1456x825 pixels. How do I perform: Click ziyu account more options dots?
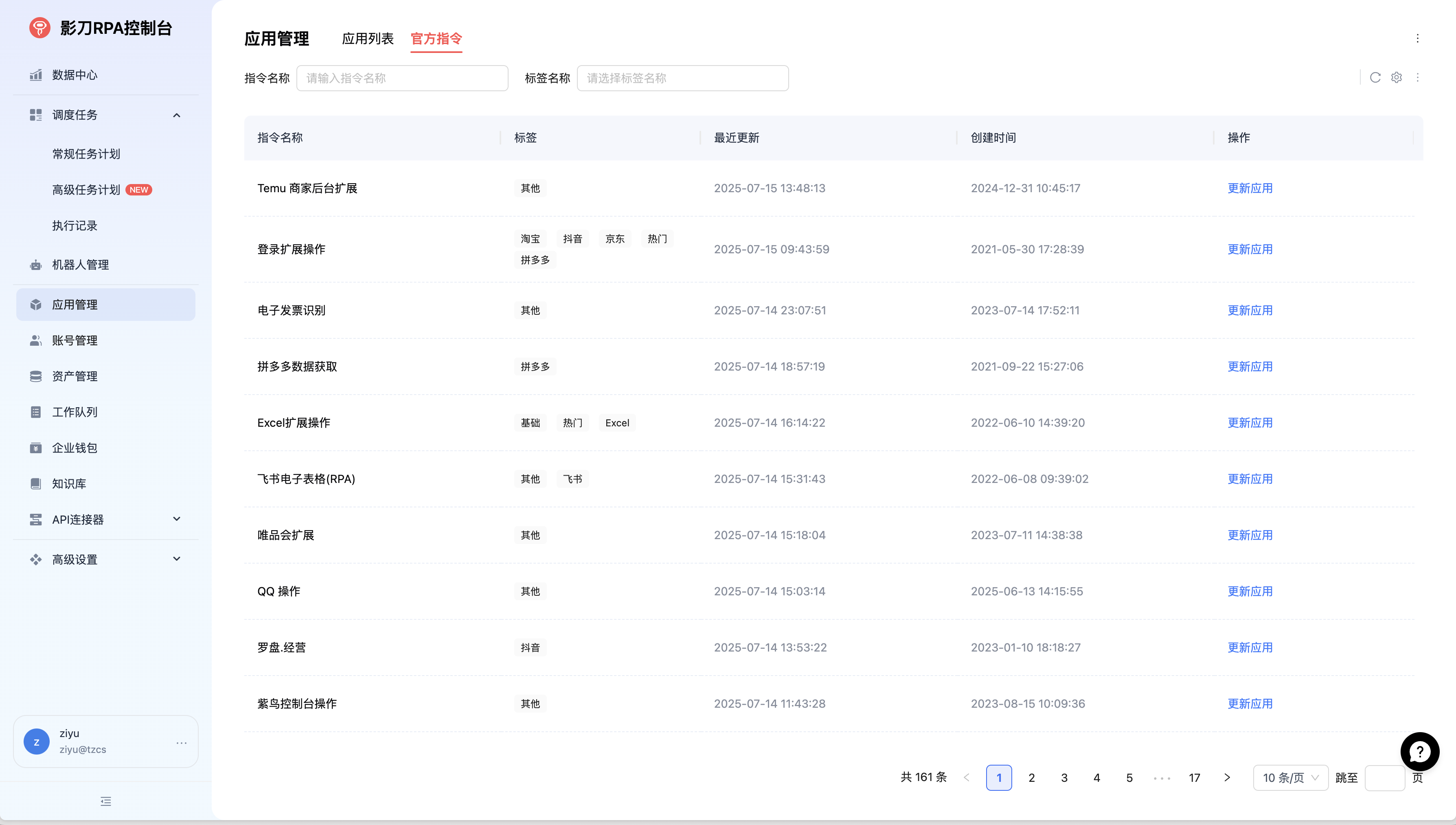tap(181, 742)
